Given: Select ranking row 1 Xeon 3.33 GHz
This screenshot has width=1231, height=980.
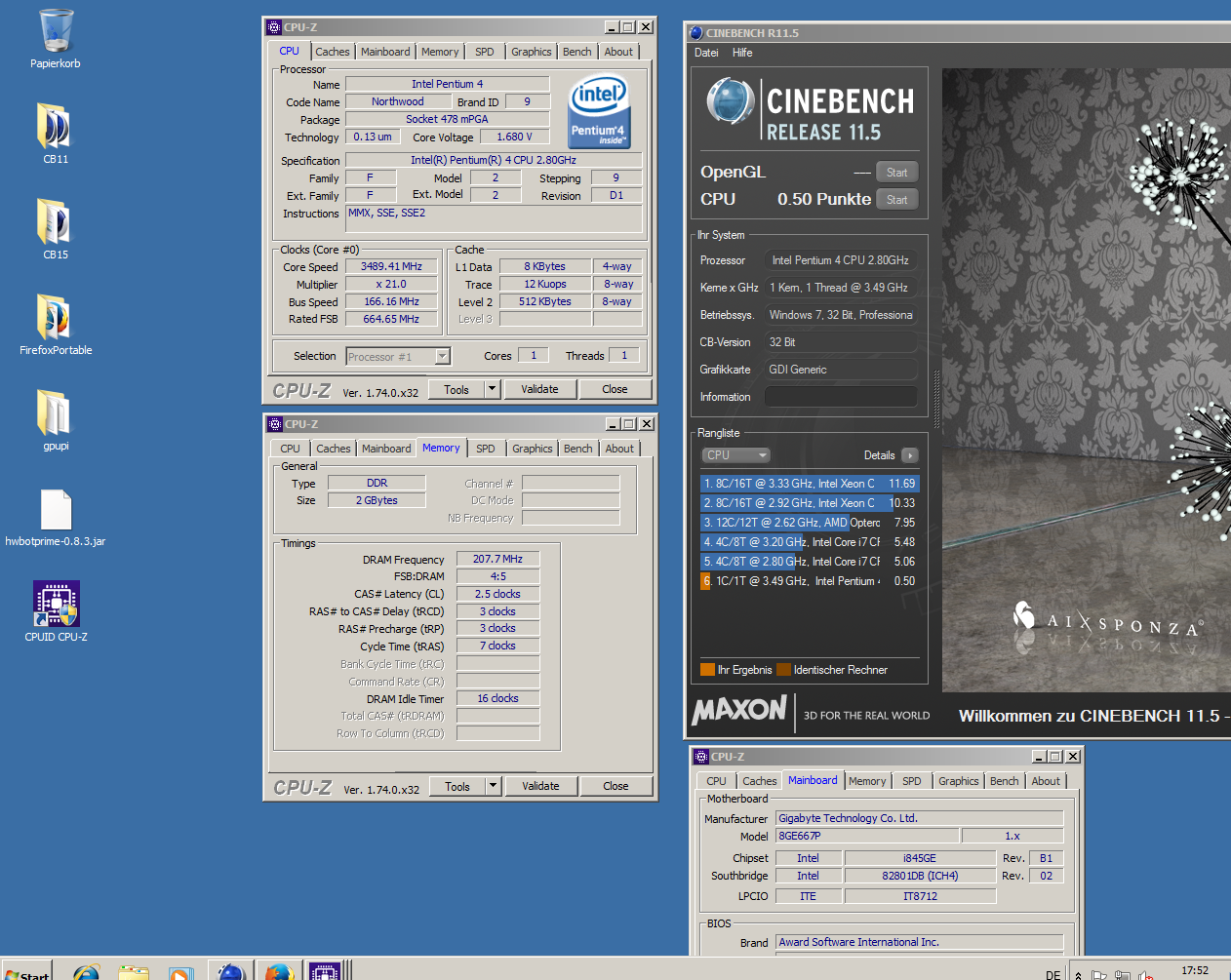Looking at the screenshot, I should pyautogui.click(x=810, y=484).
